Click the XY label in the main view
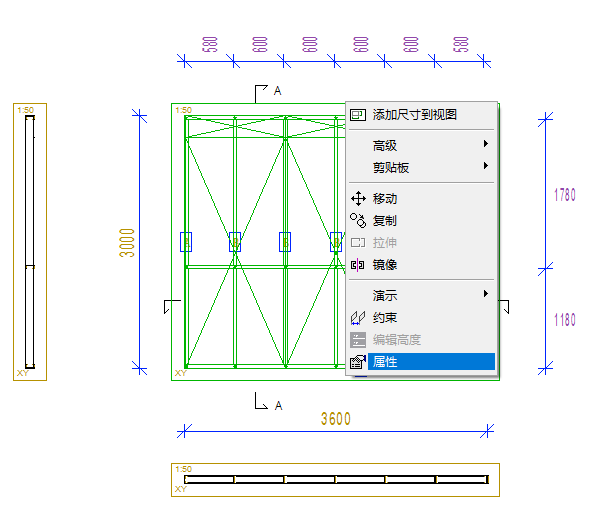Image resolution: width=592 pixels, height=515 pixels. [180, 373]
